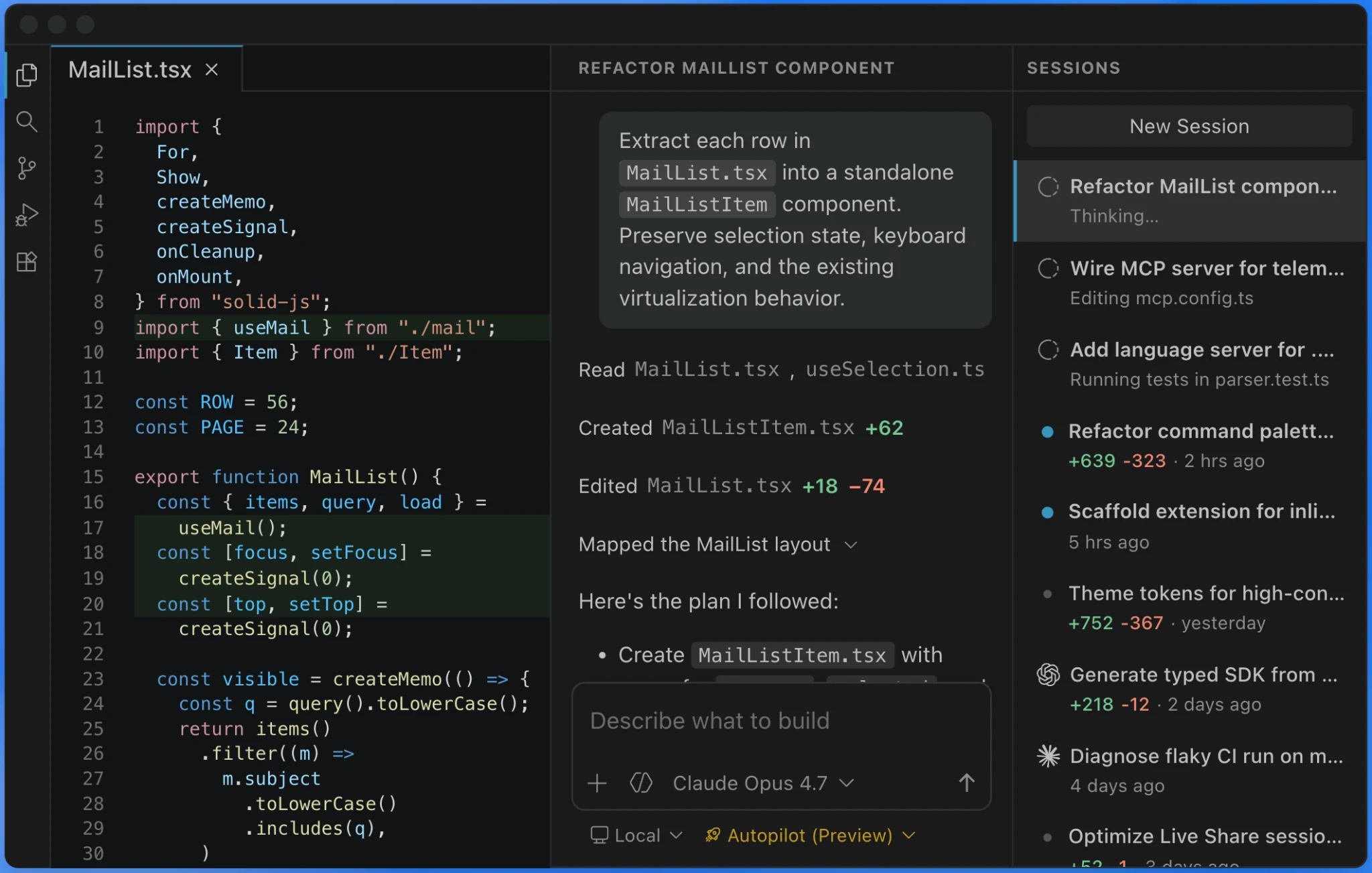1372x873 pixels.
Task: Click "const ROW = 56;" code line
Action: coord(216,402)
